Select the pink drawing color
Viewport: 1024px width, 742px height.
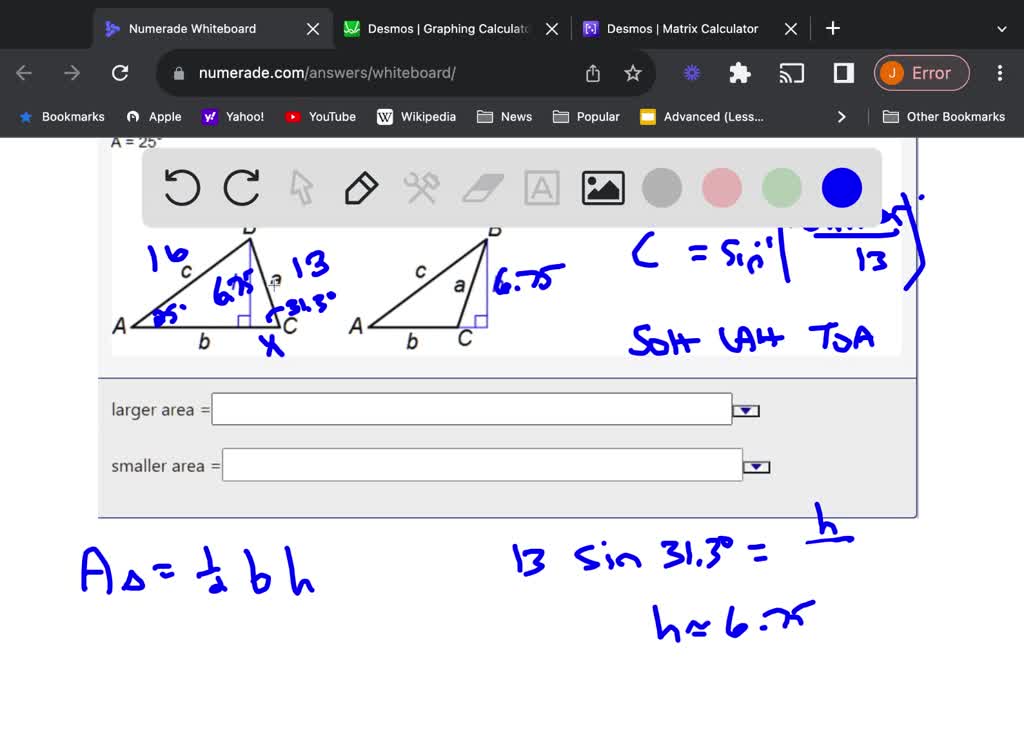pos(721,187)
